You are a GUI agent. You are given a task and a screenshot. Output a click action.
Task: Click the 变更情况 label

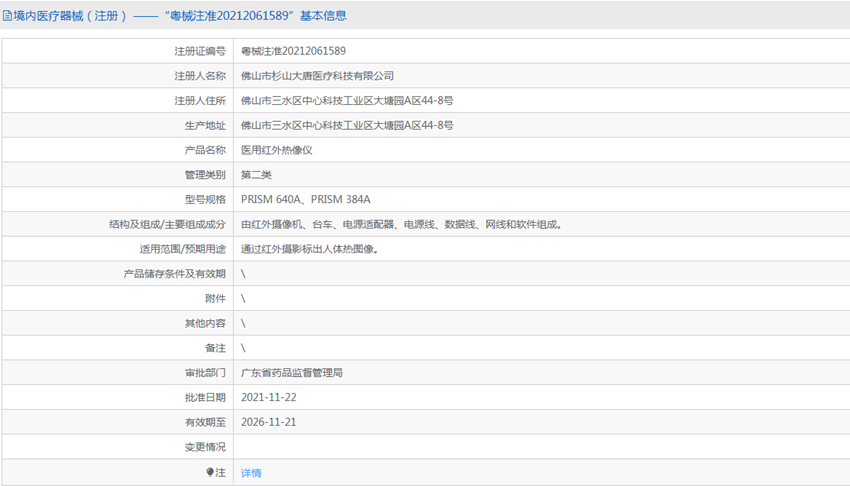coord(205,447)
